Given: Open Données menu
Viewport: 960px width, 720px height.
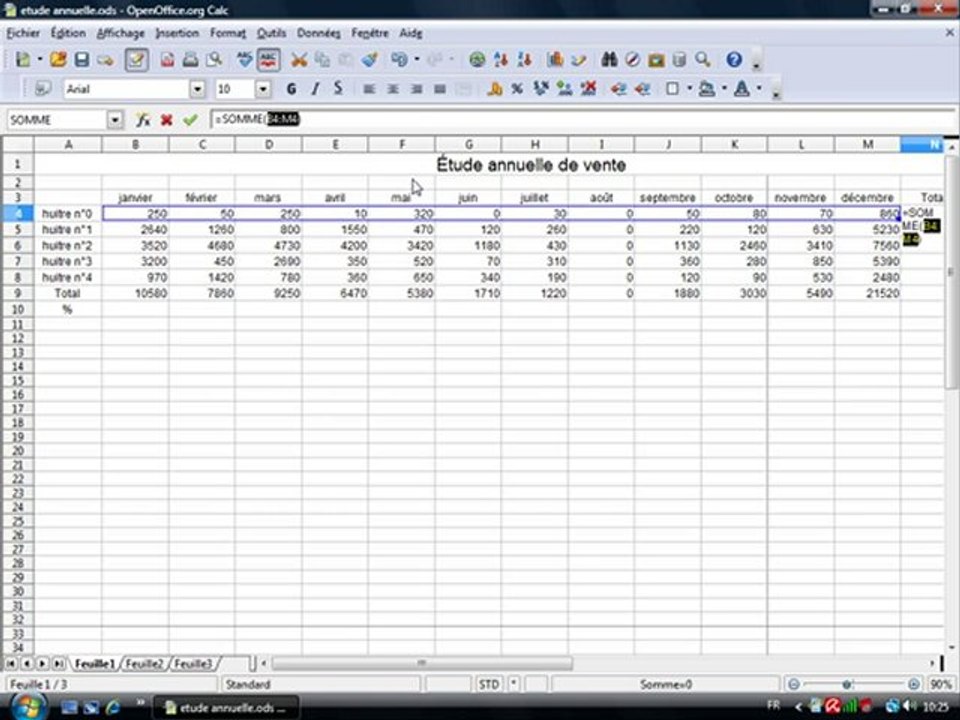Looking at the screenshot, I should 318,33.
